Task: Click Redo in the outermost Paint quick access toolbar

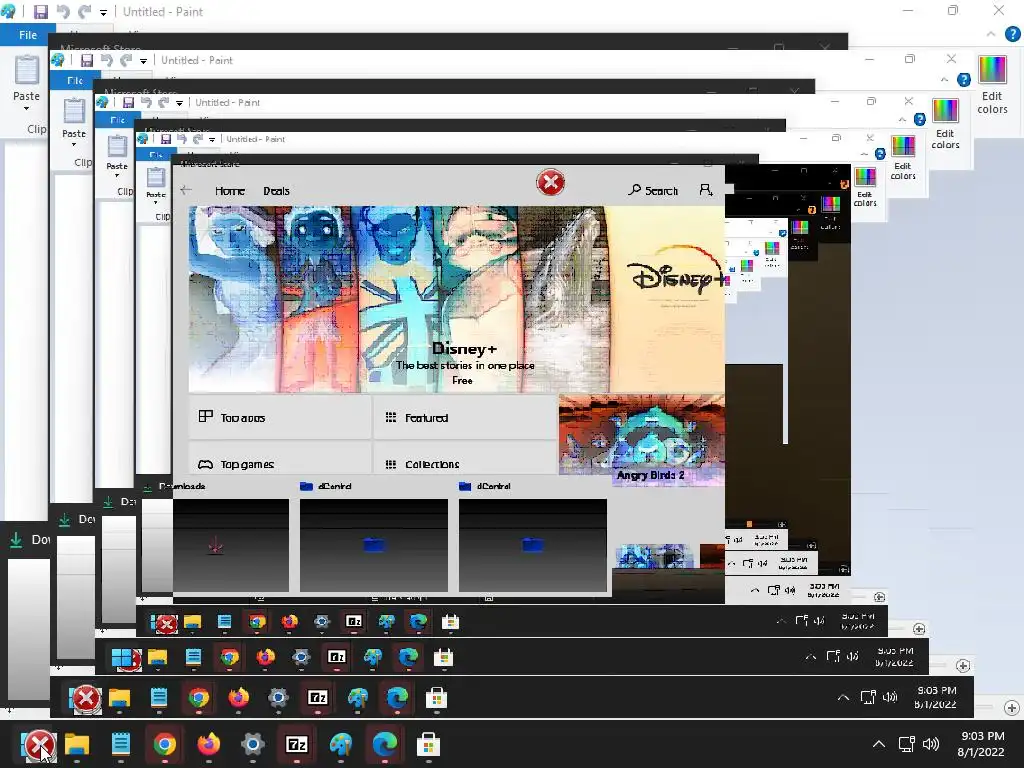Action: click(x=84, y=12)
